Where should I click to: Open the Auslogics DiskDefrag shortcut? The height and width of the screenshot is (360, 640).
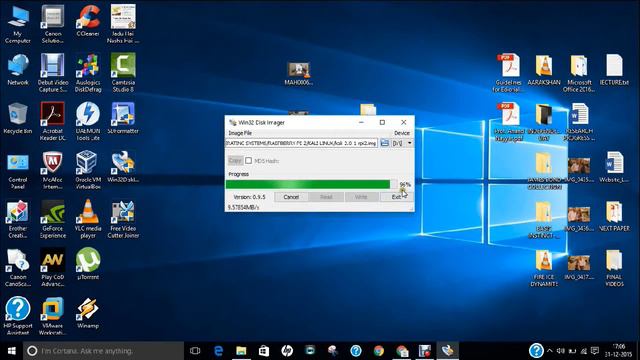tap(88, 73)
